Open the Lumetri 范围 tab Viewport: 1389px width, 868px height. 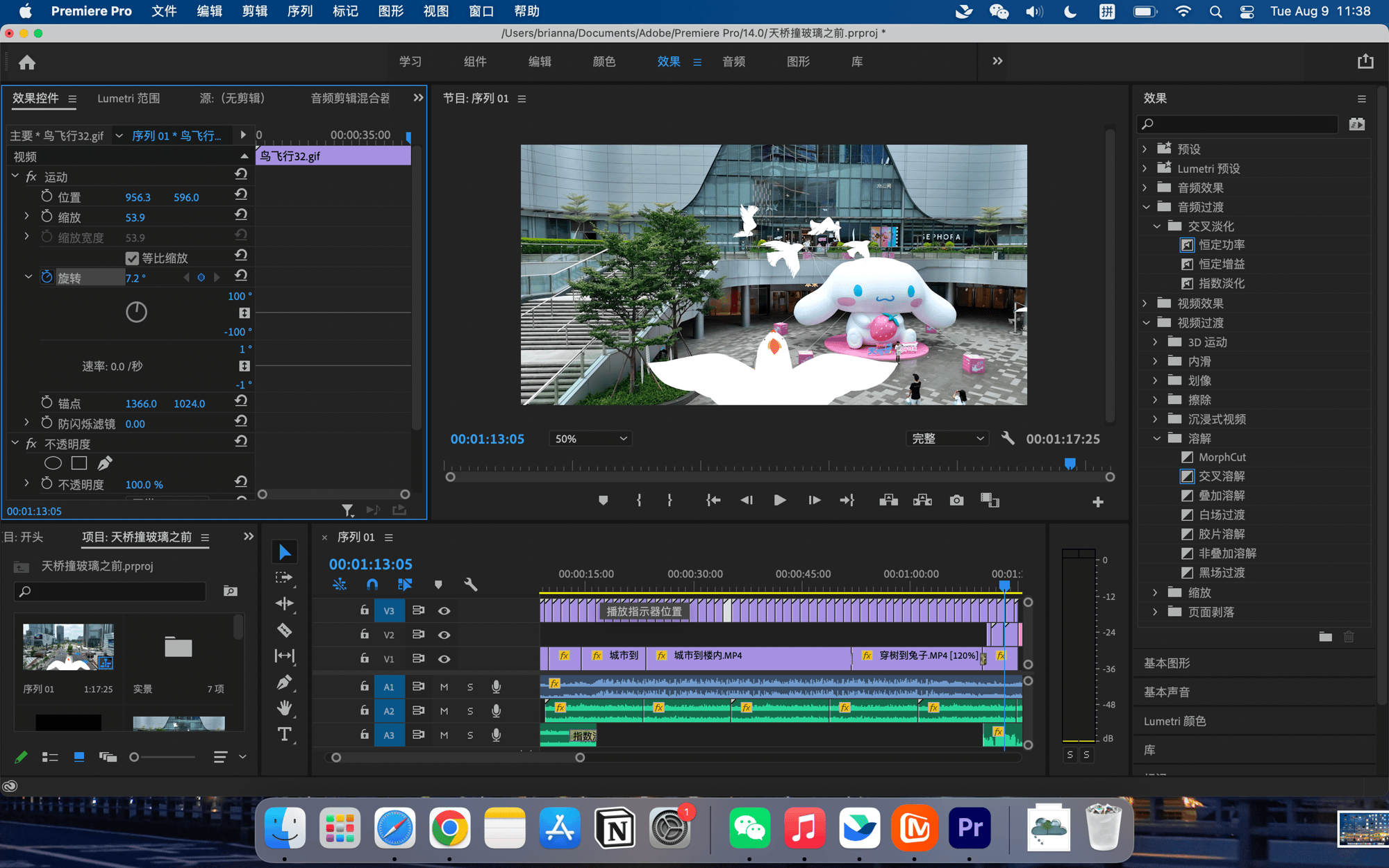(x=128, y=99)
